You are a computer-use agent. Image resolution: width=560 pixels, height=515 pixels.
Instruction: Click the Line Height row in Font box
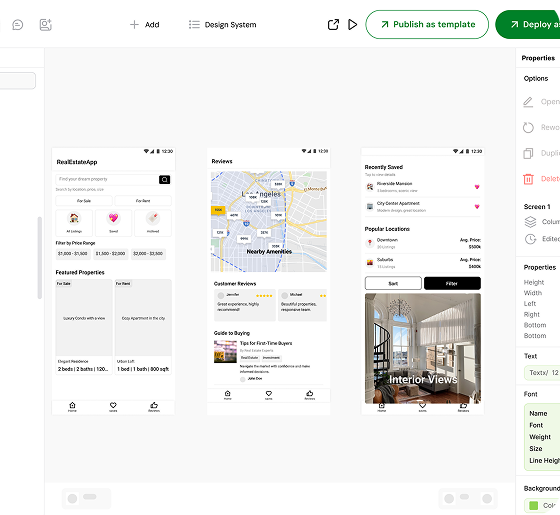coord(544,461)
